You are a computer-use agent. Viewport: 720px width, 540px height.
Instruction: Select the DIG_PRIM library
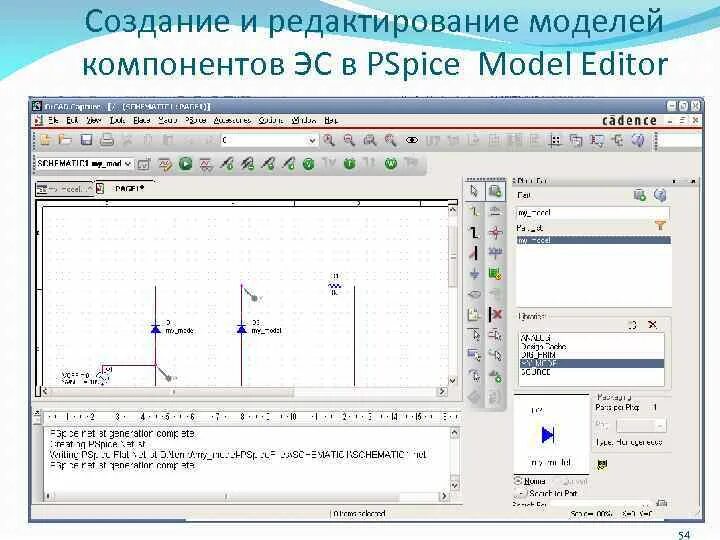592,355
